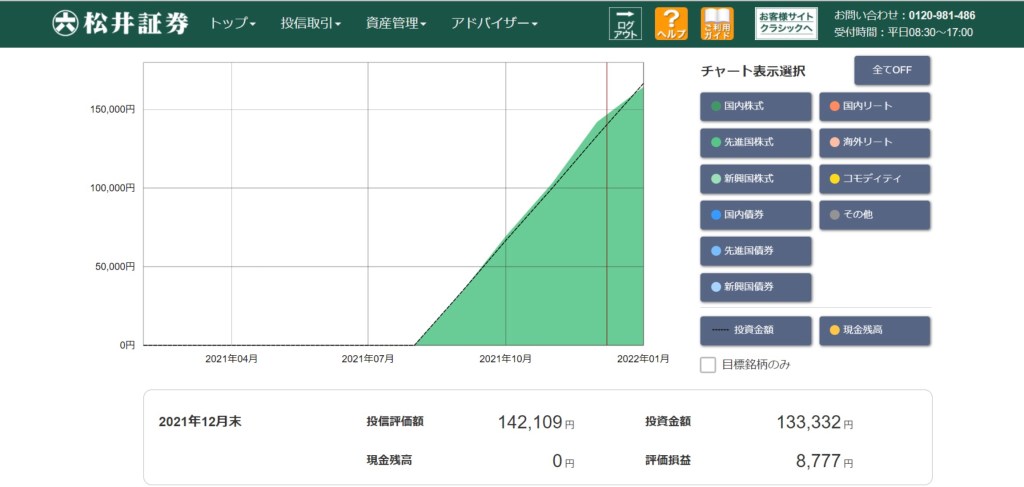This screenshot has width=1024, height=487.
Task: Click the ログアウト logout icon
Action: (x=625, y=23)
